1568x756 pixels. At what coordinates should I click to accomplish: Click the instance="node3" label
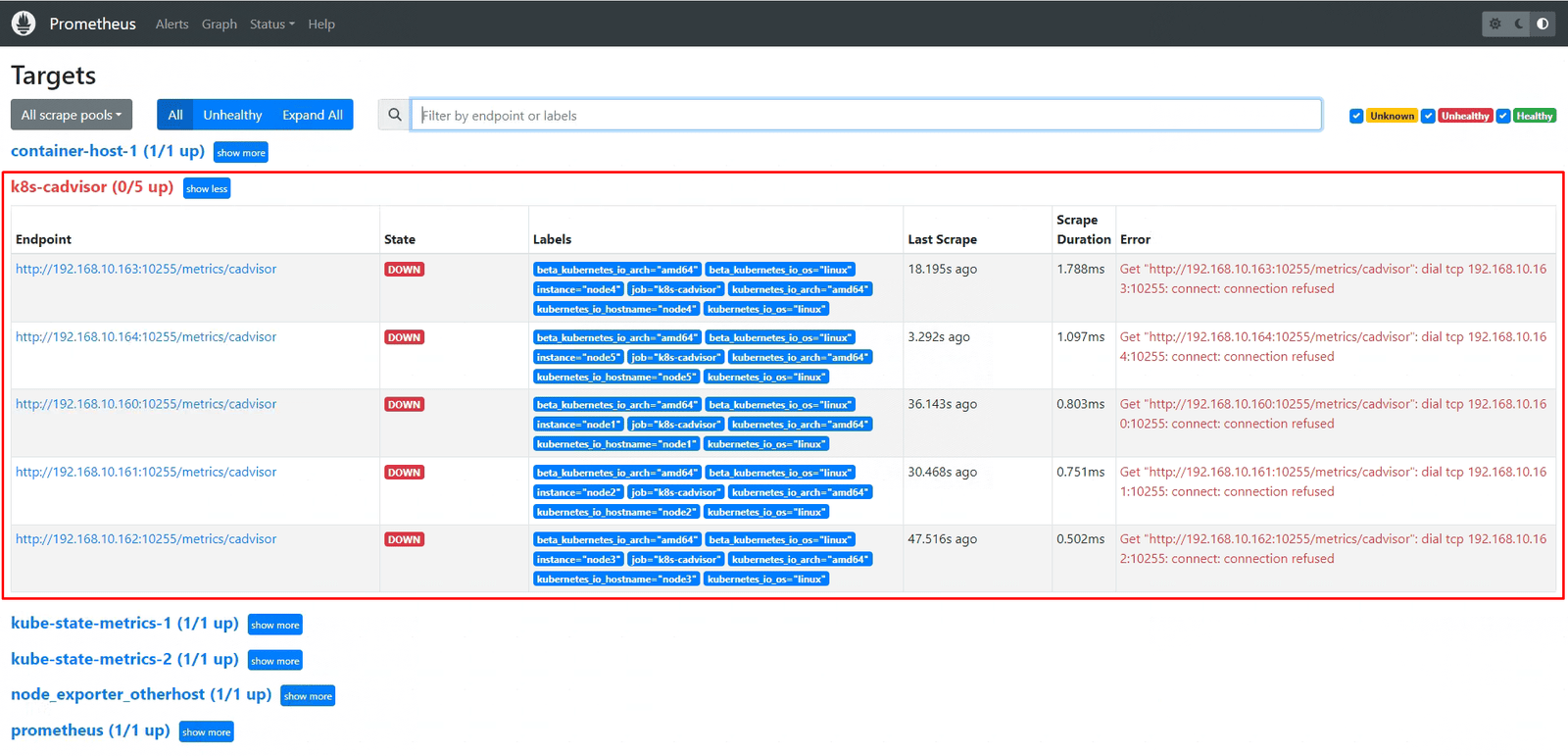coord(578,560)
